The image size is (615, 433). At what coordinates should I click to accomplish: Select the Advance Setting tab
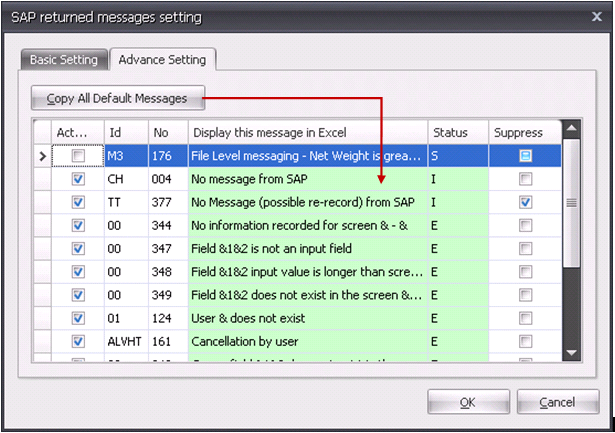[163, 60]
